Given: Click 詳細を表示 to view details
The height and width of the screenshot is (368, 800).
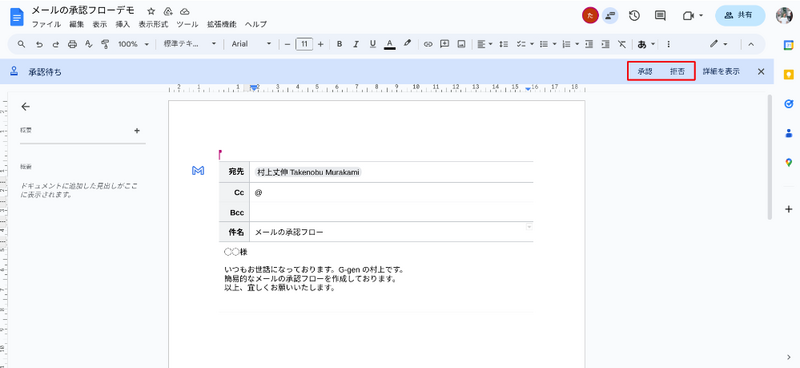Looking at the screenshot, I should coord(721,72).
